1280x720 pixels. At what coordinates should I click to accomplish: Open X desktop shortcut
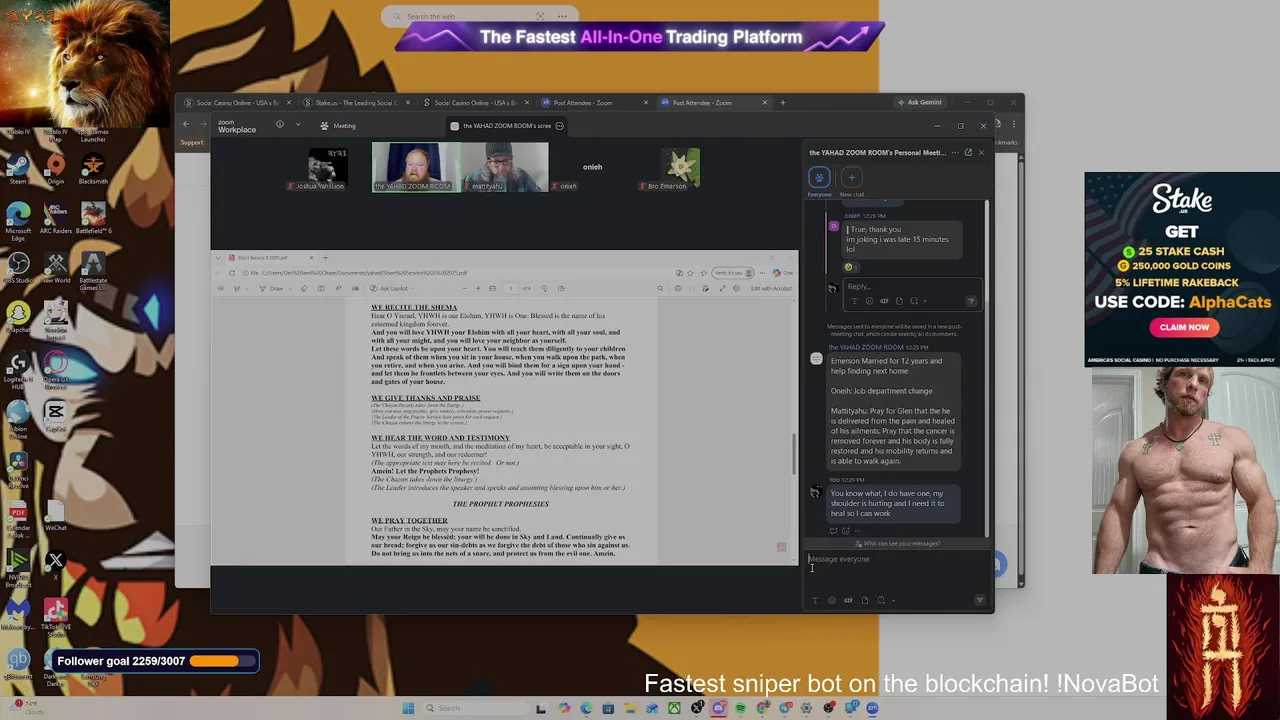click(56, 562)
